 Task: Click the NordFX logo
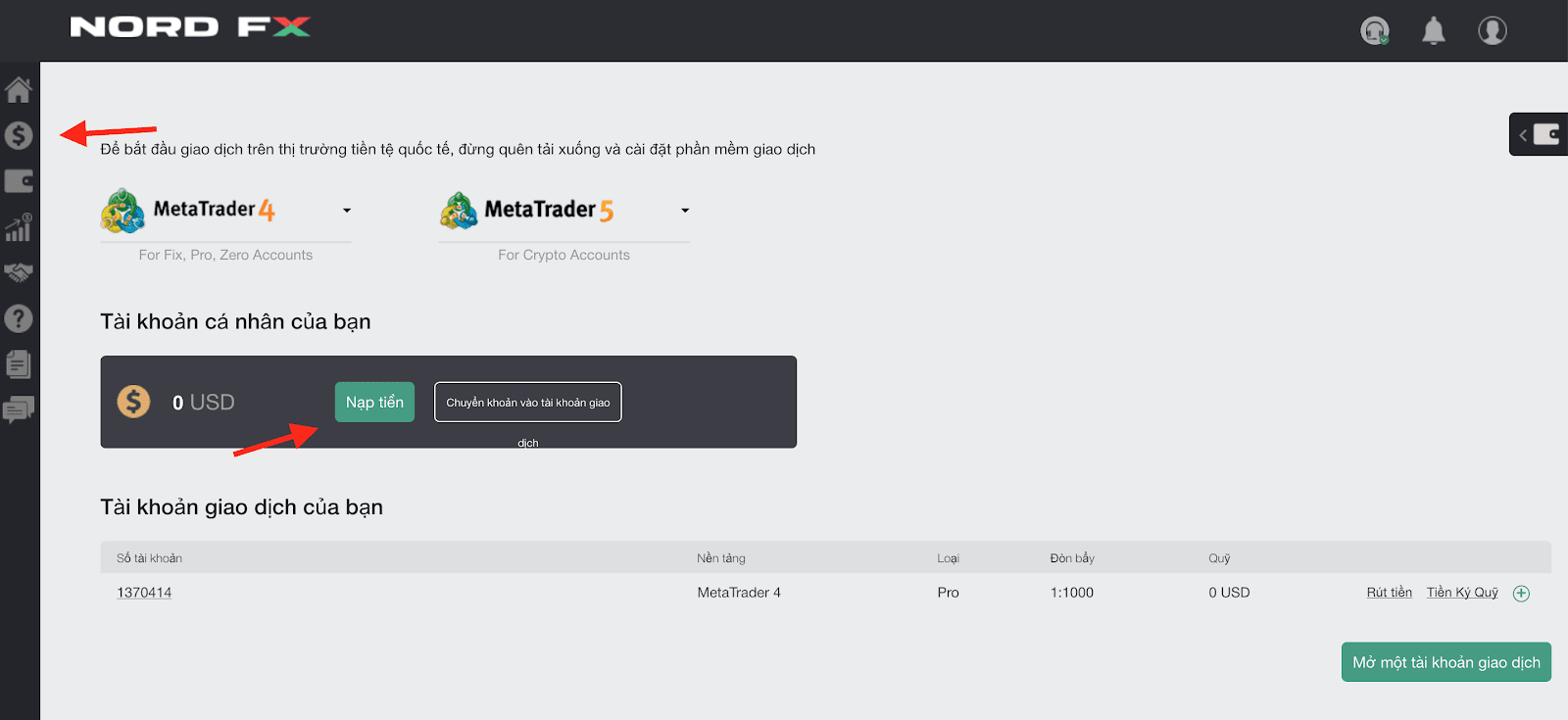point(190,27)
